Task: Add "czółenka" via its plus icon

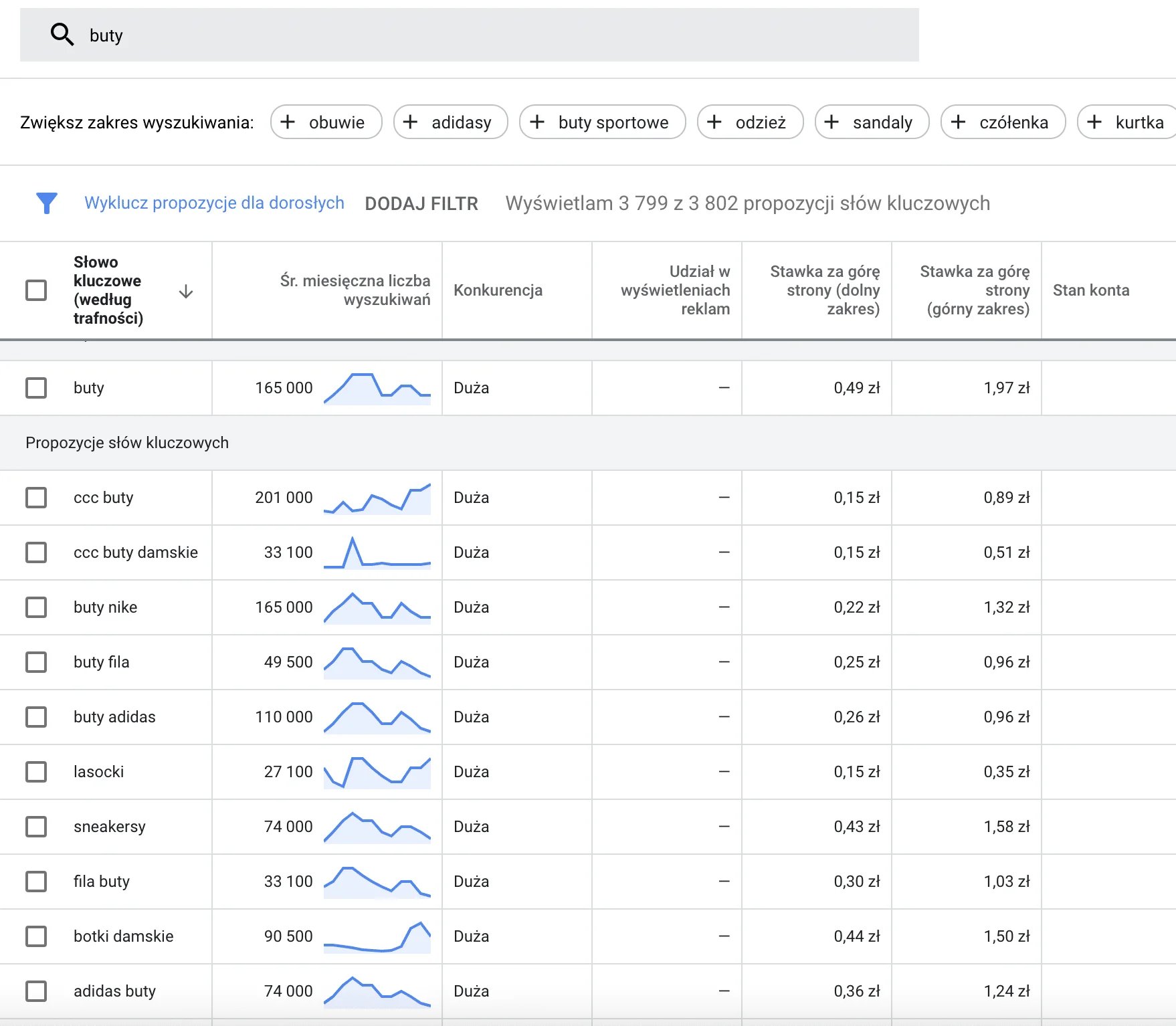Action: 958,122
